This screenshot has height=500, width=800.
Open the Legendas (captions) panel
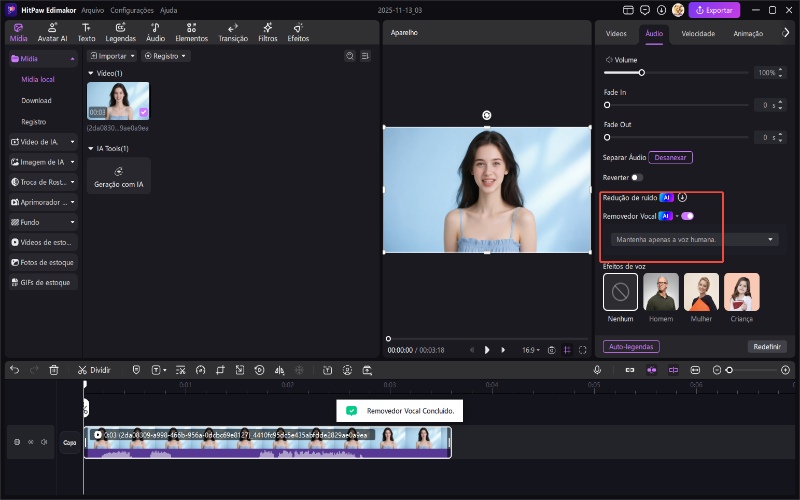coord(120,32)
